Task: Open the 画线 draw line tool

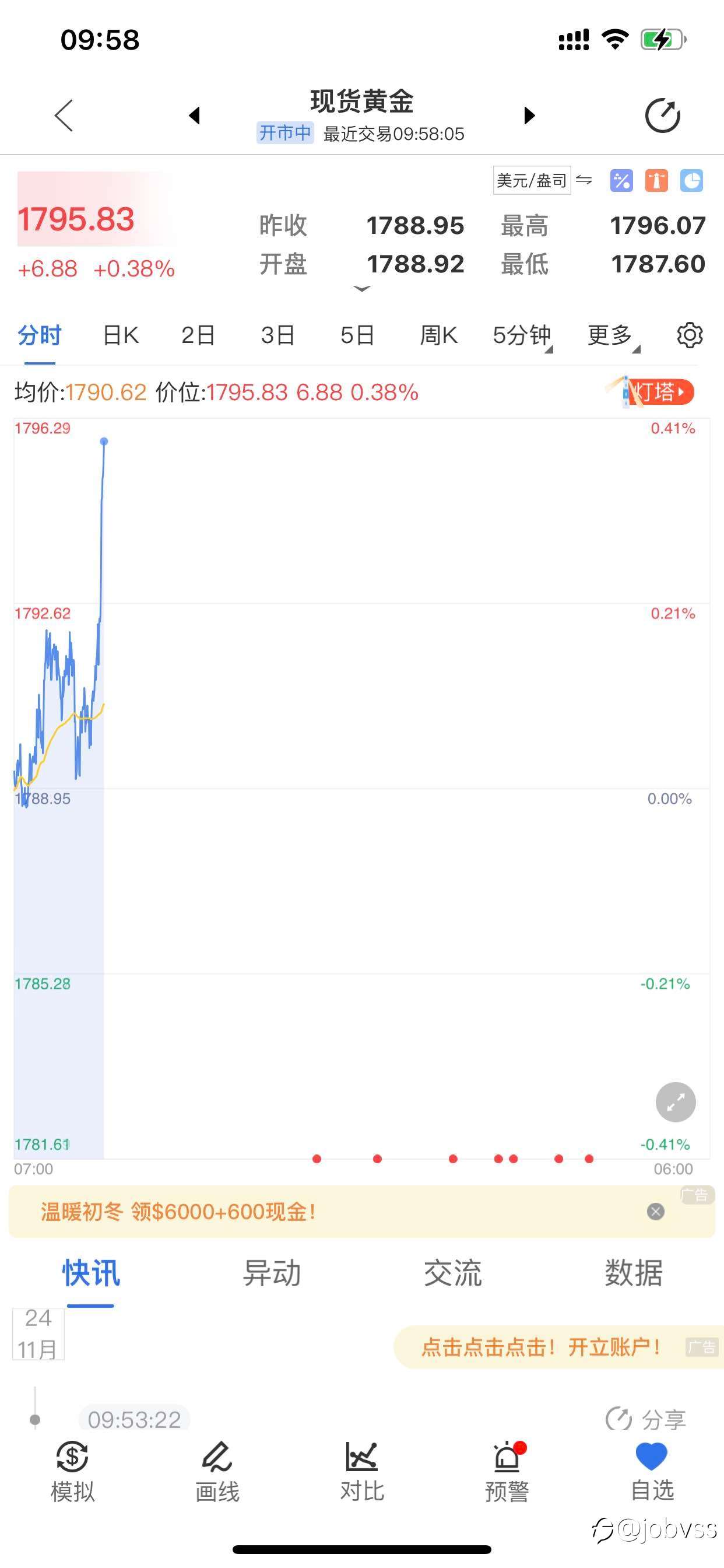Action: (217, 1471)
